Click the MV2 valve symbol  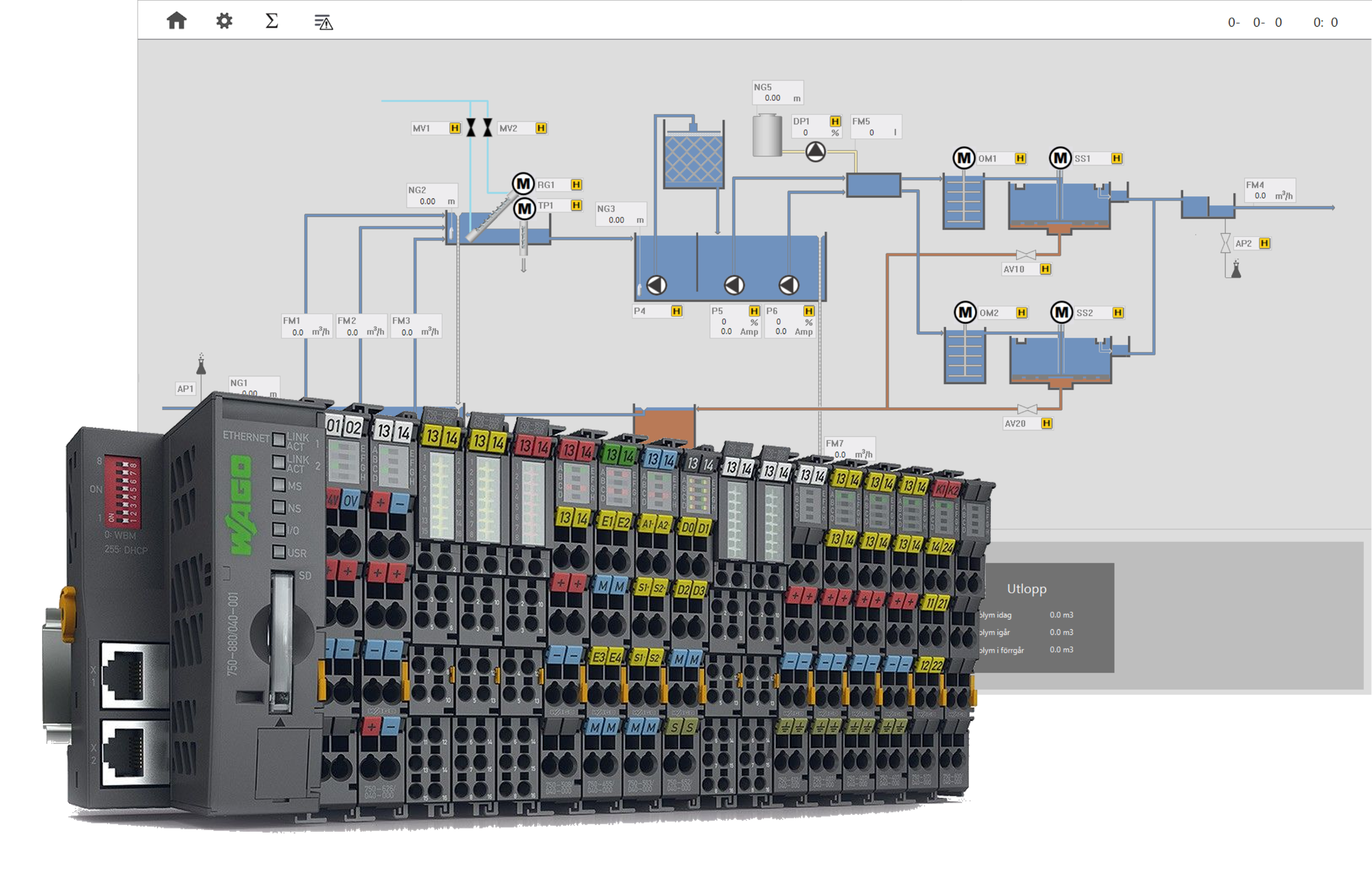pyautogui.click(x=488, y=128)
